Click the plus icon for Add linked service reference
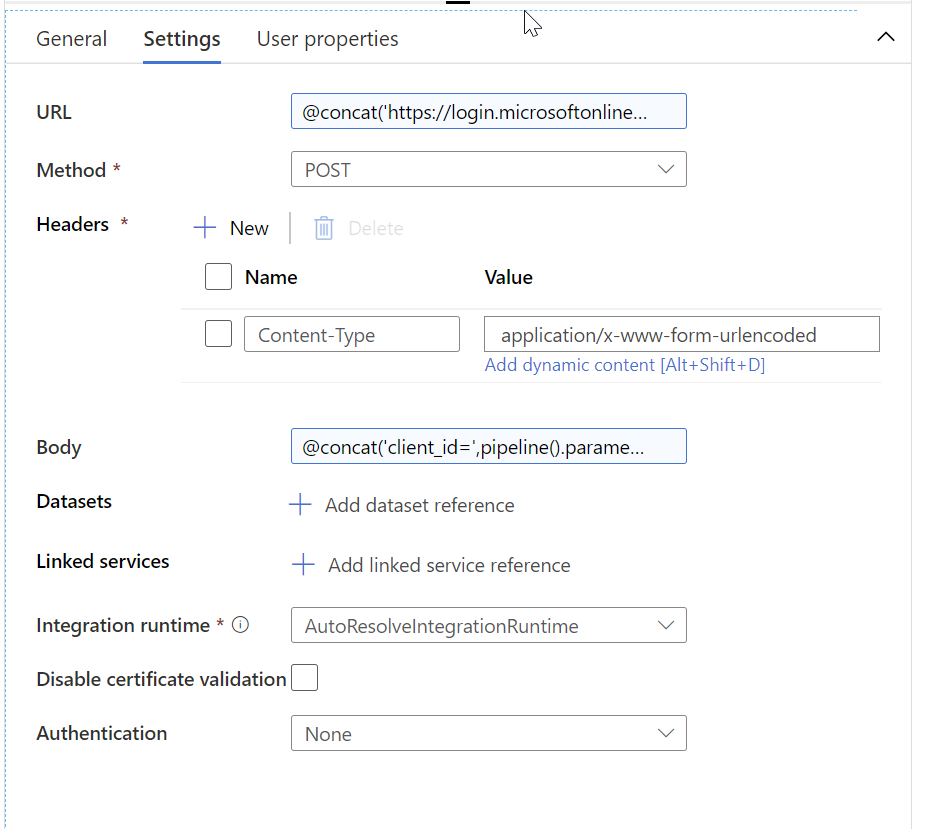The height and width of the screenshot is (829, 925). (x=303, y=565)
